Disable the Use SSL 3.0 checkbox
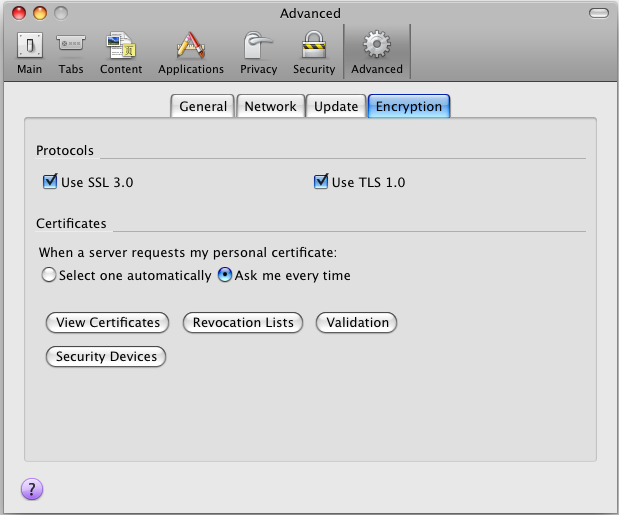The image size is (619, 515). click(x=50, y=182)
